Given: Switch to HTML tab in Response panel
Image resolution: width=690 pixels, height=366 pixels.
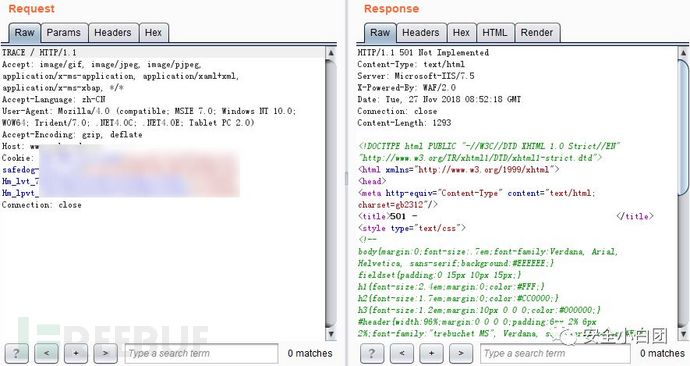Looking at the screenshot, I should 495,33.
